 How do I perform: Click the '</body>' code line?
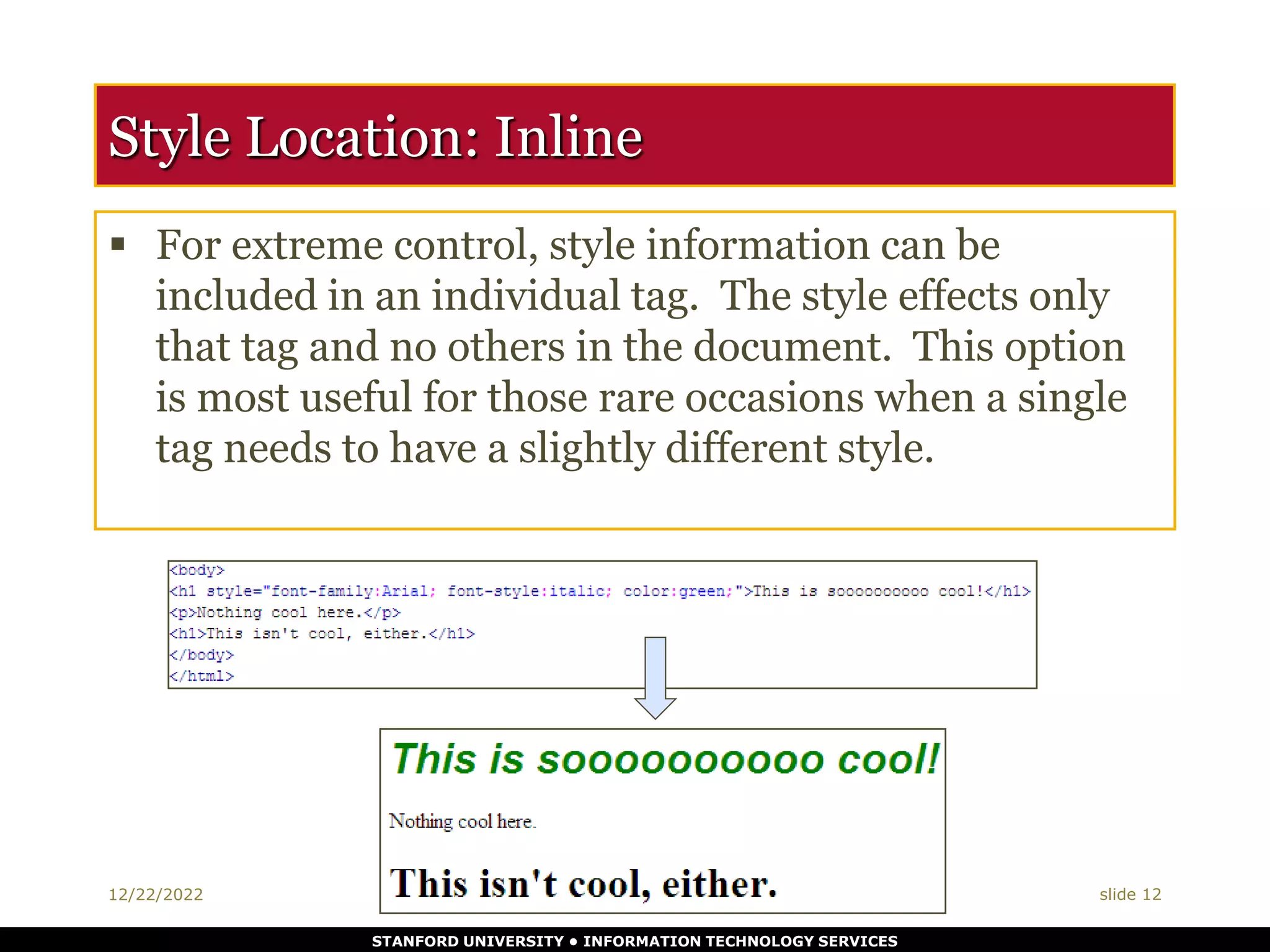tap(202, 654)
